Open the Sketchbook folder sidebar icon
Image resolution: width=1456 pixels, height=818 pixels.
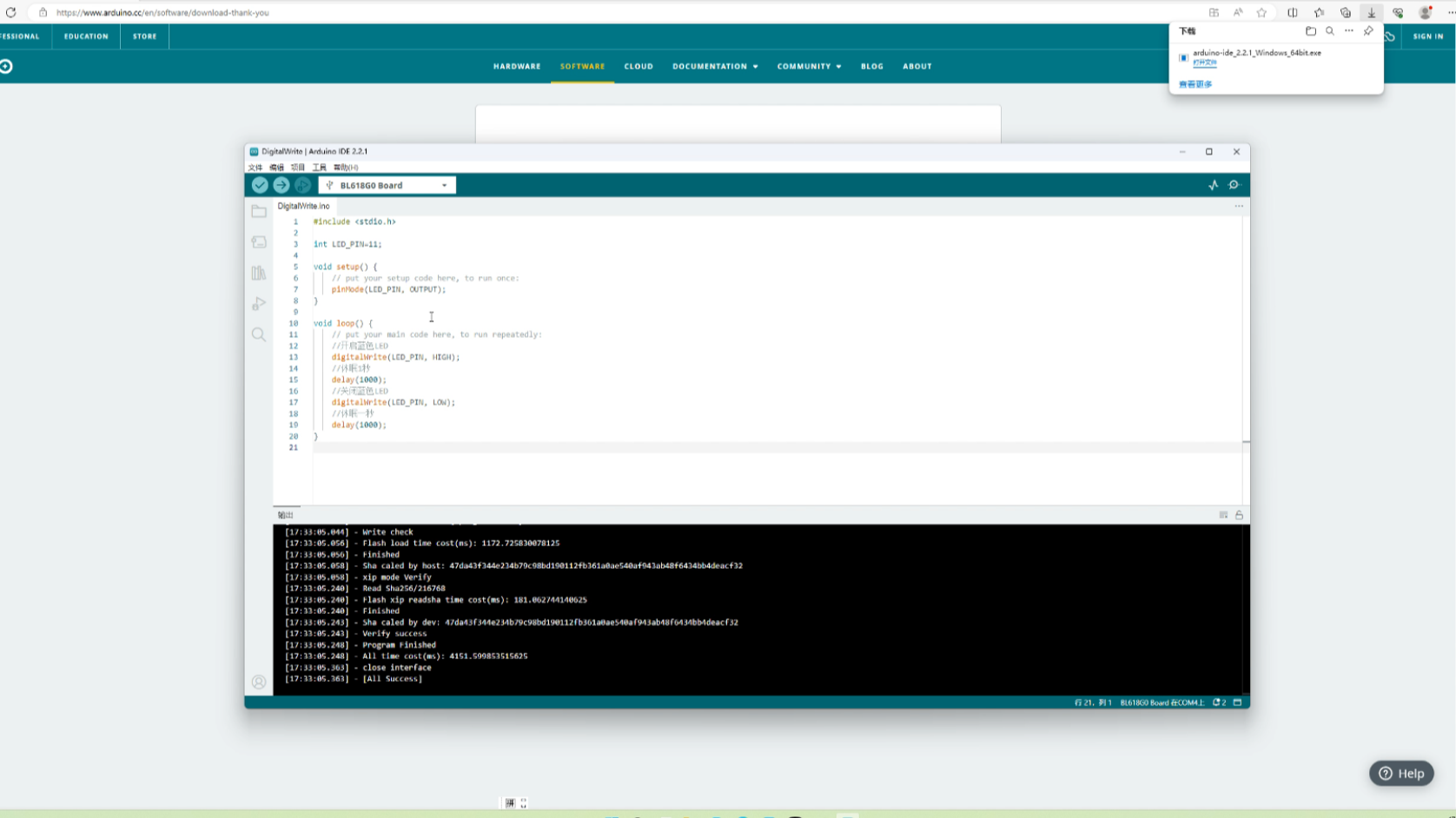point(259,211)
